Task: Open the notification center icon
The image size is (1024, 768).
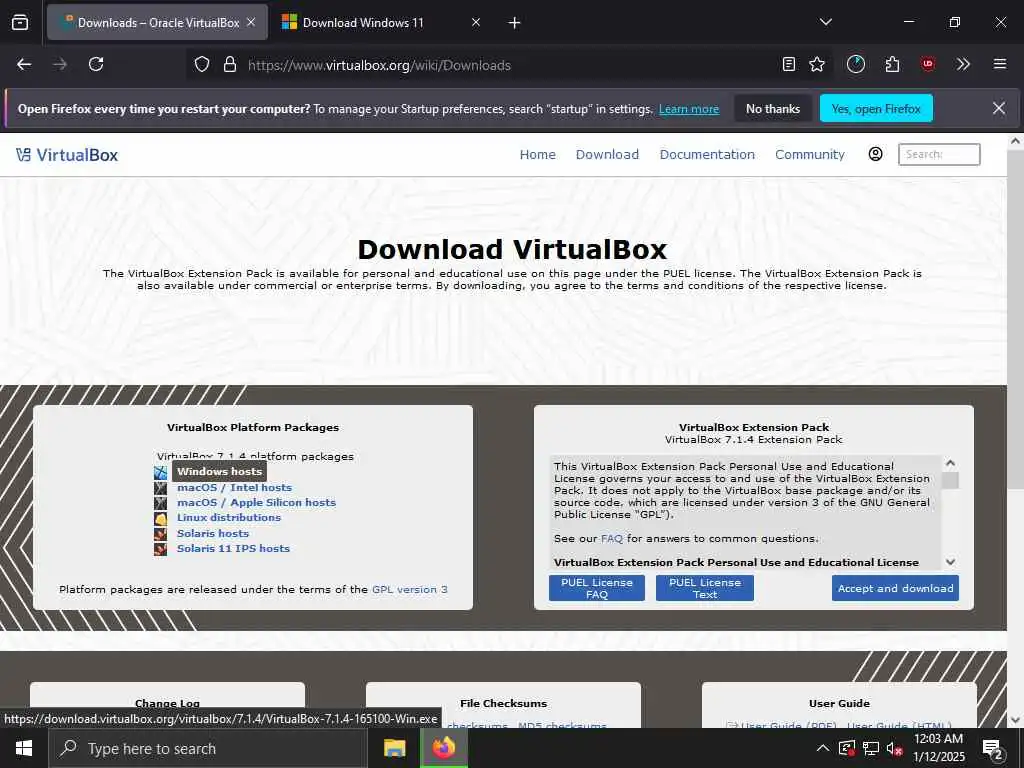Action: point(993,749)
